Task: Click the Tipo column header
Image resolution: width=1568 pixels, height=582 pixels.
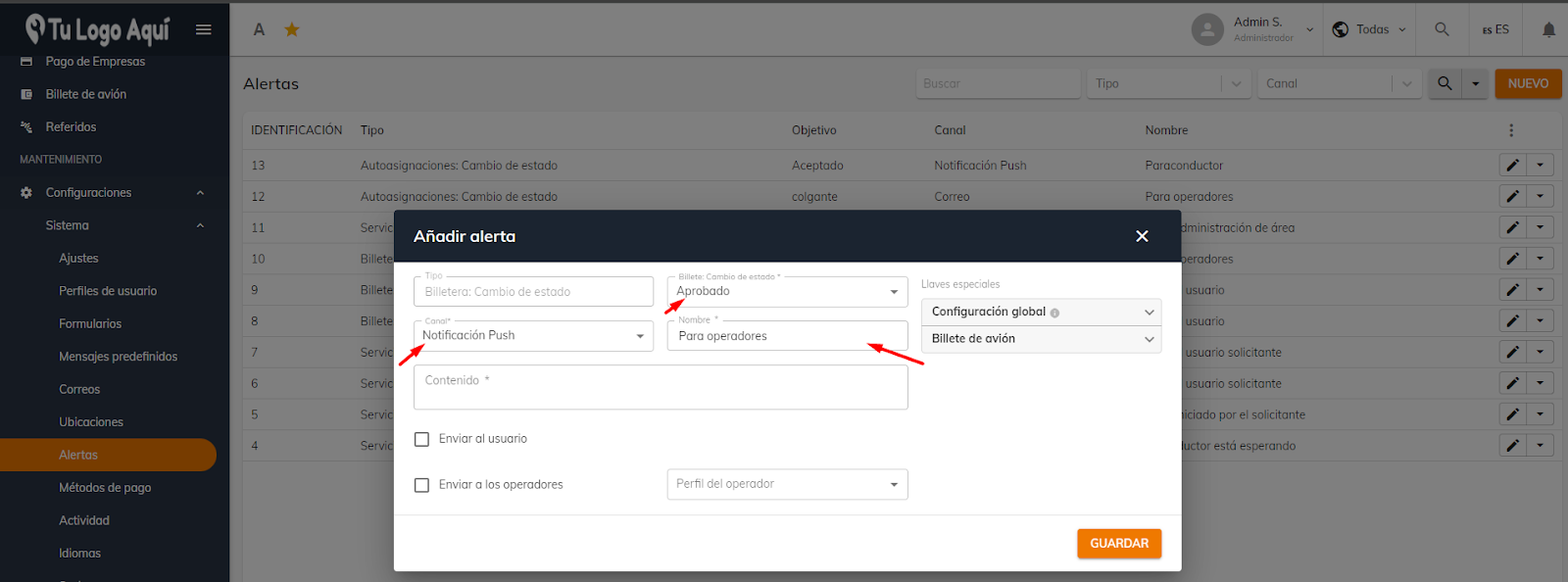Action: click(372, 130)
